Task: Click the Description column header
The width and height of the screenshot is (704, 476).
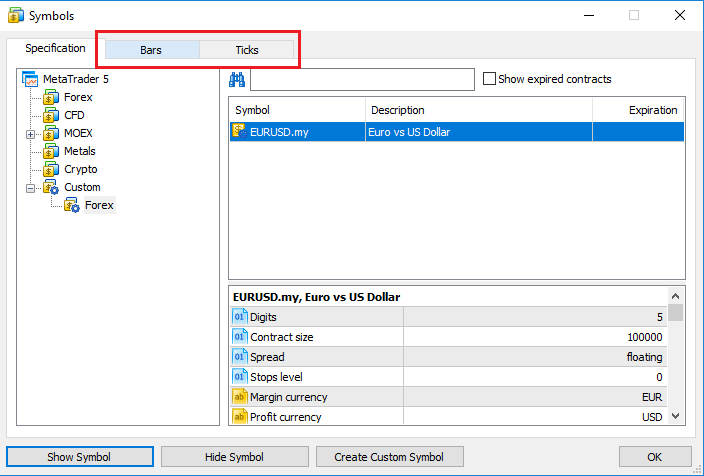Action: tap(479, 110)
